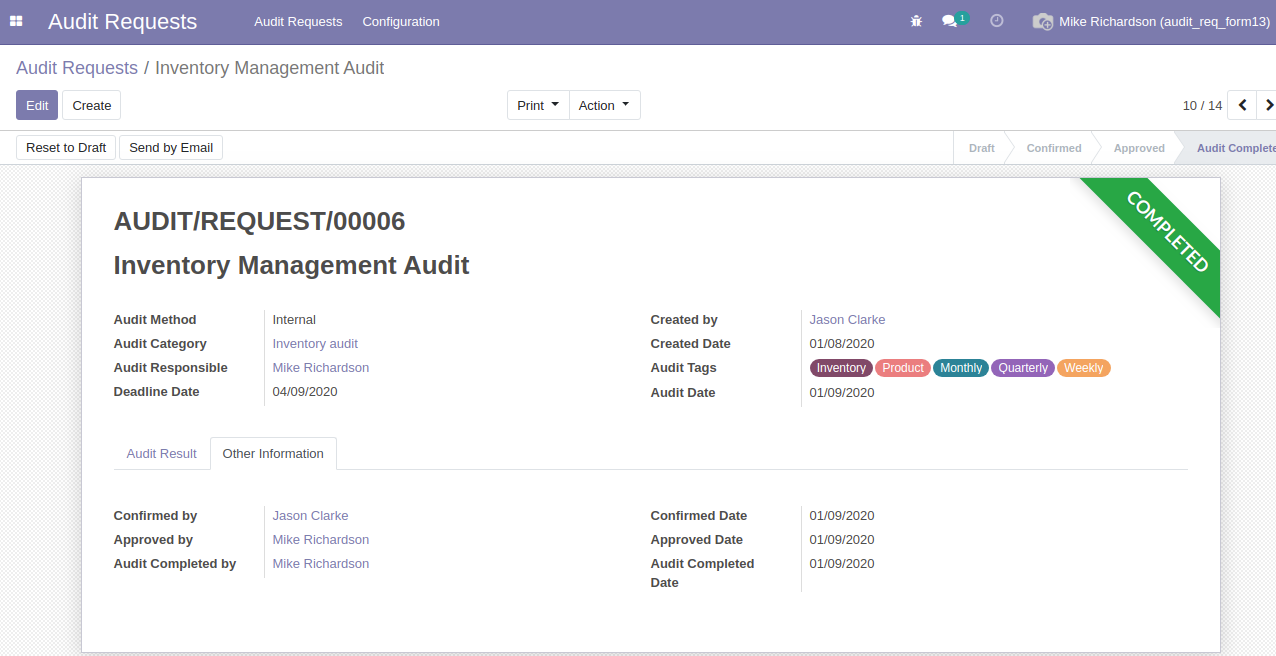
Task: Select the Confirmed status stage
Action: pos(1054,148)
